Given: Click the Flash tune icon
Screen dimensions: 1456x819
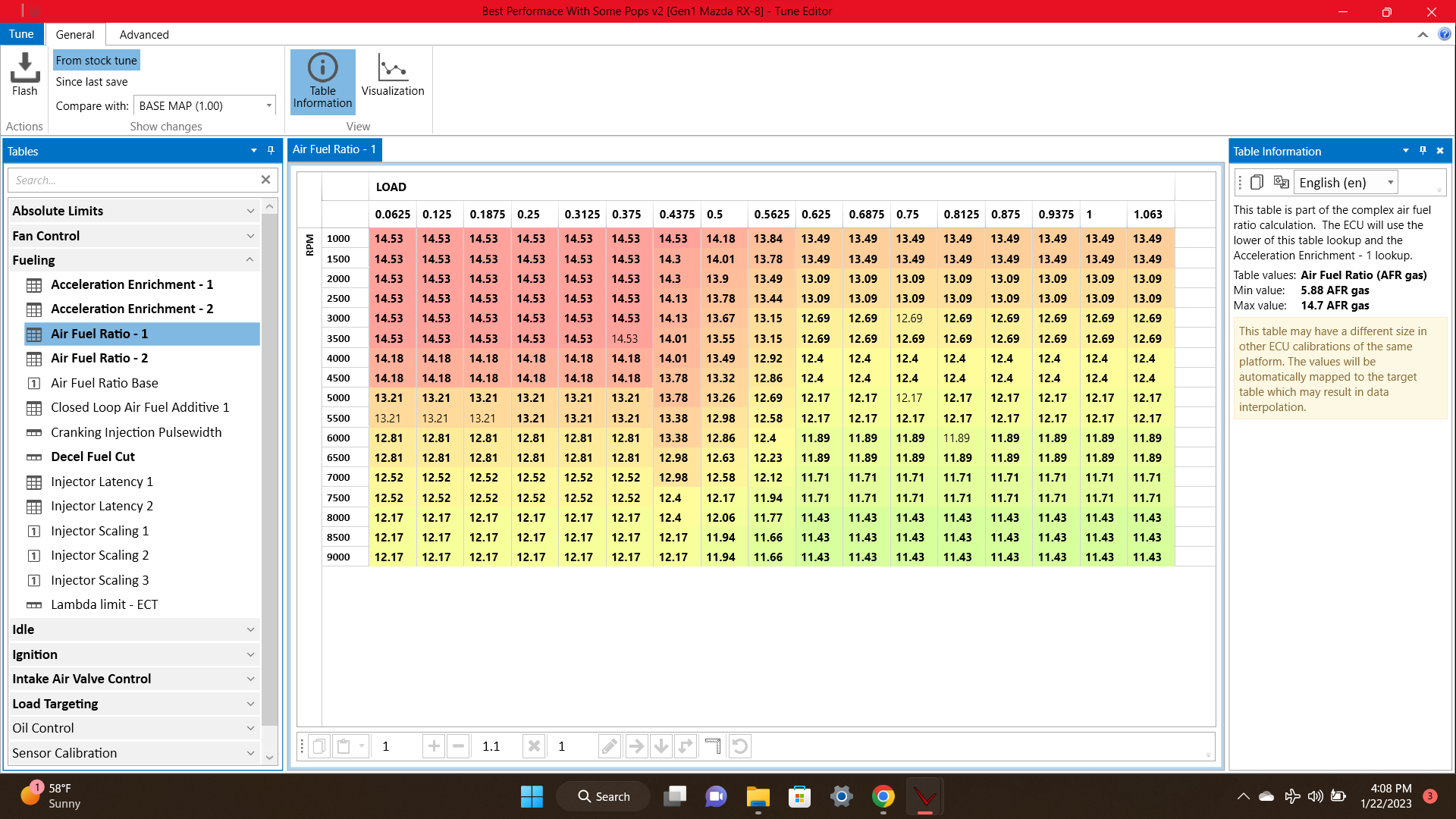Looking at the screenshot, I should click(24, 74).
